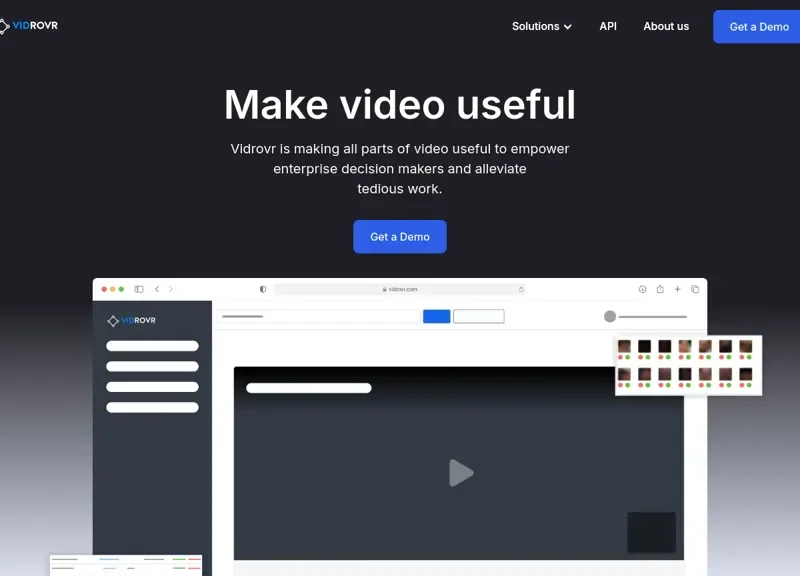This screenshot has height=576, width=800.
Task: Click the forward navigation chevron in the mockup
Action: tap(170, 289)
